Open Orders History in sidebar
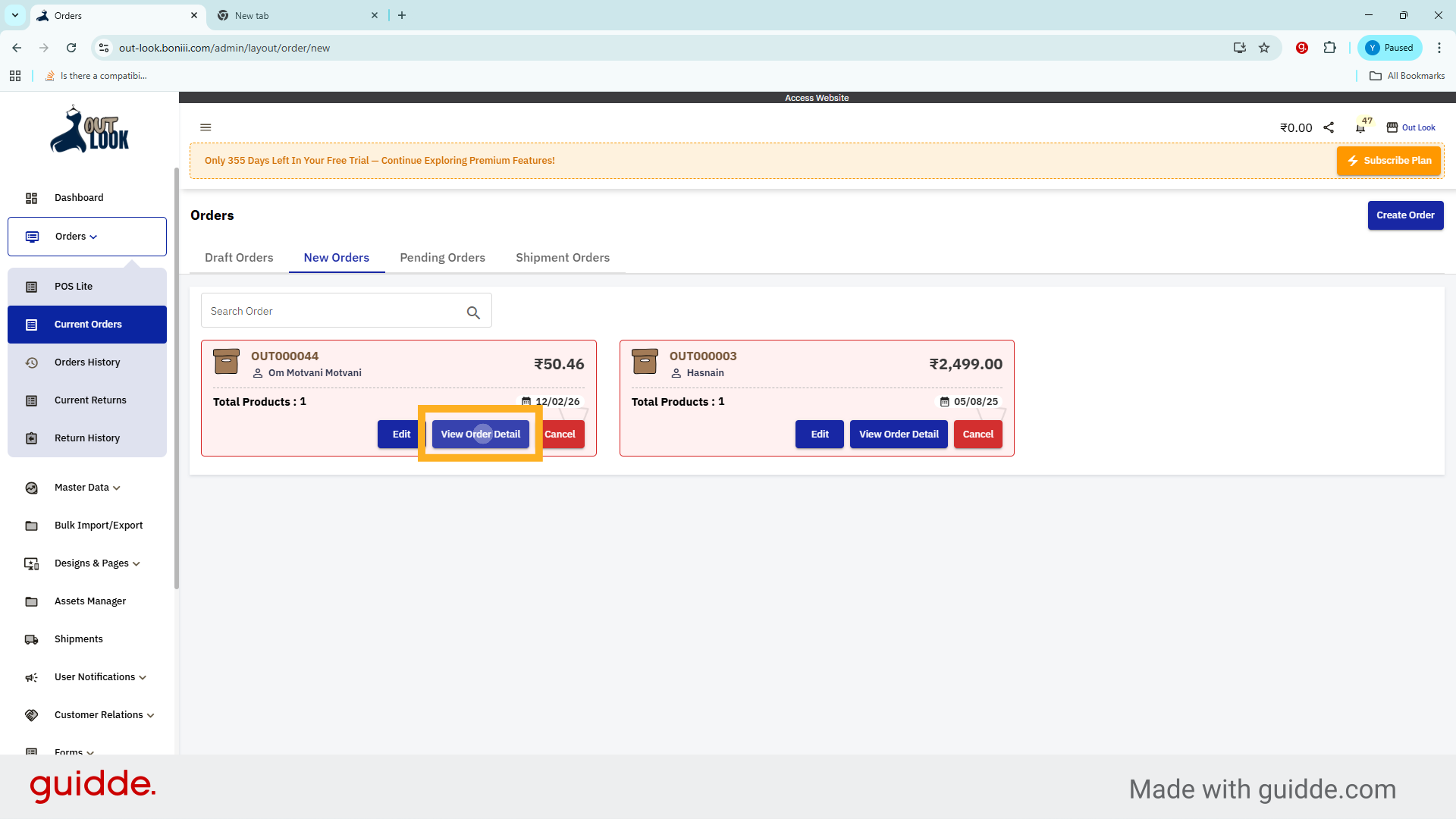The width and height of the screenshot is (1456, 819). (87, 362)
